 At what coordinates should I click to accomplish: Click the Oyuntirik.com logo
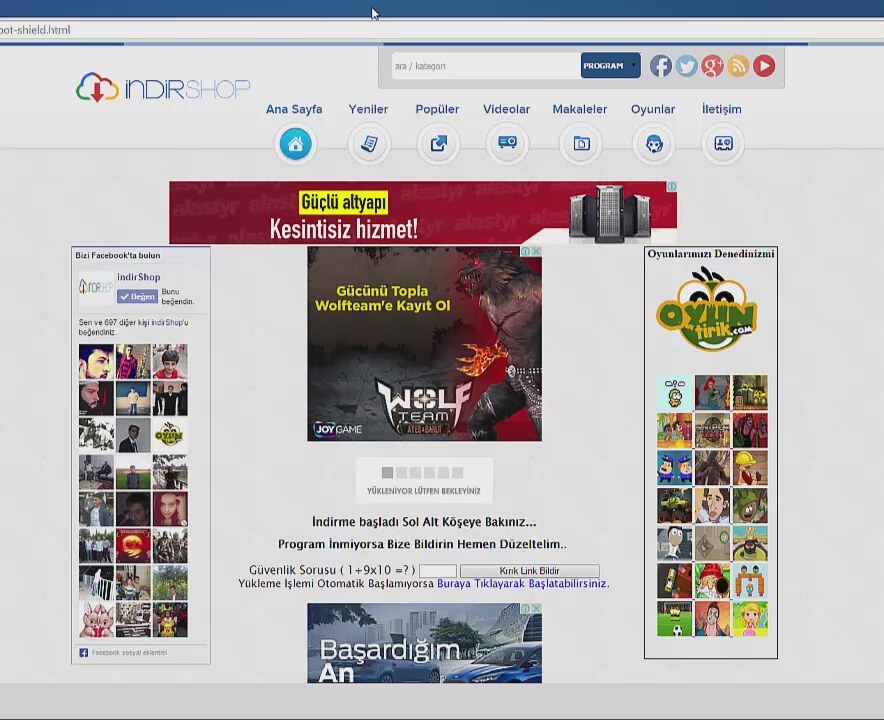pos(708,310)
